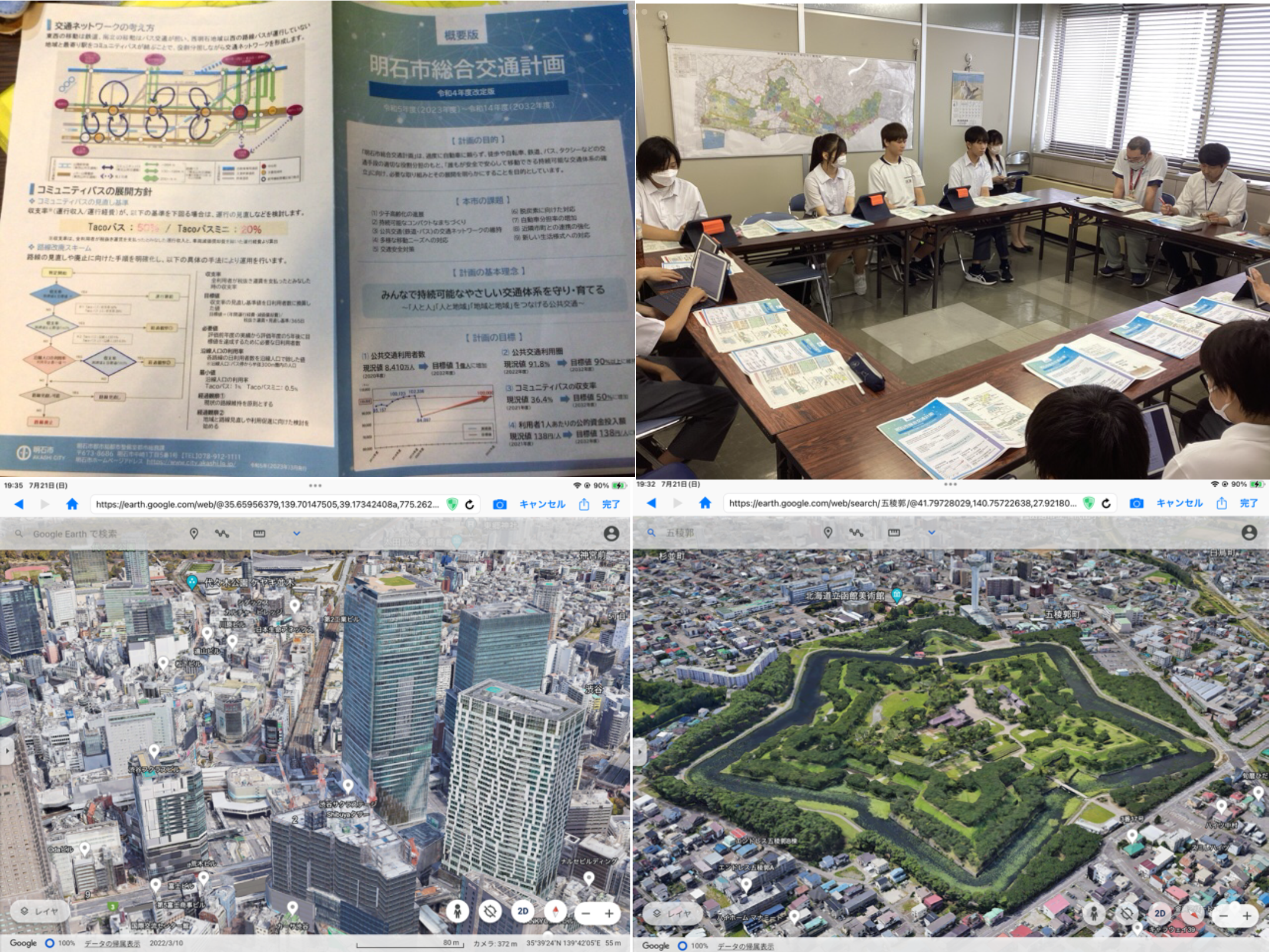Choose the draw path tool in Goryokaku view
Image resolution: width=1270 pixels, height=952 pixels.
(856, 532)
